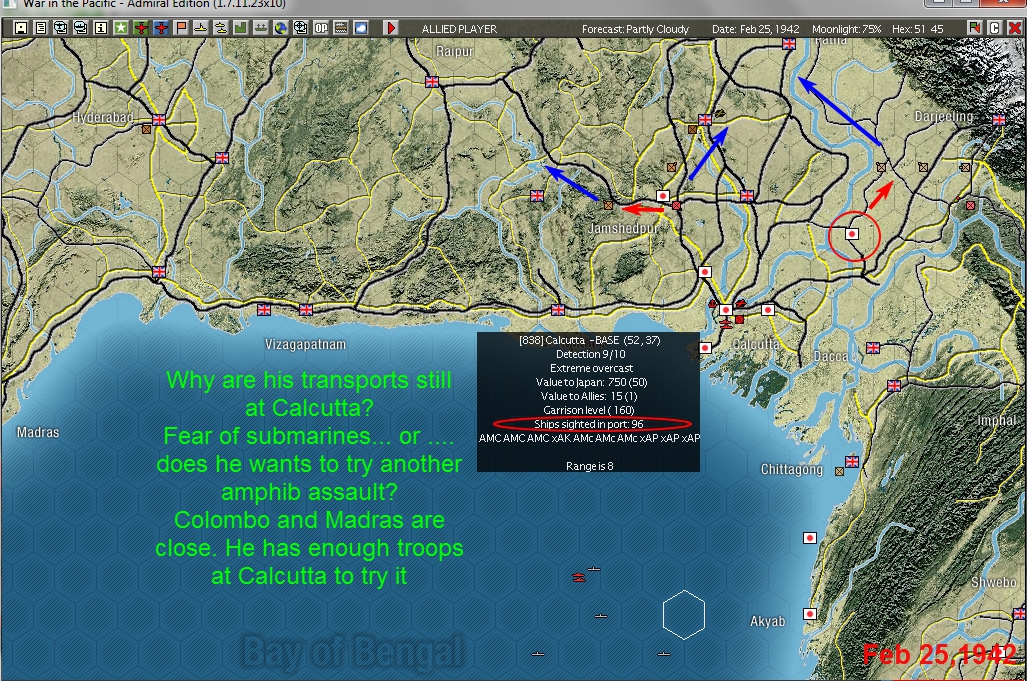1027x681 pixels.
Task: Select the amphibious landing toolbar icon
Action: click(262, 29)
